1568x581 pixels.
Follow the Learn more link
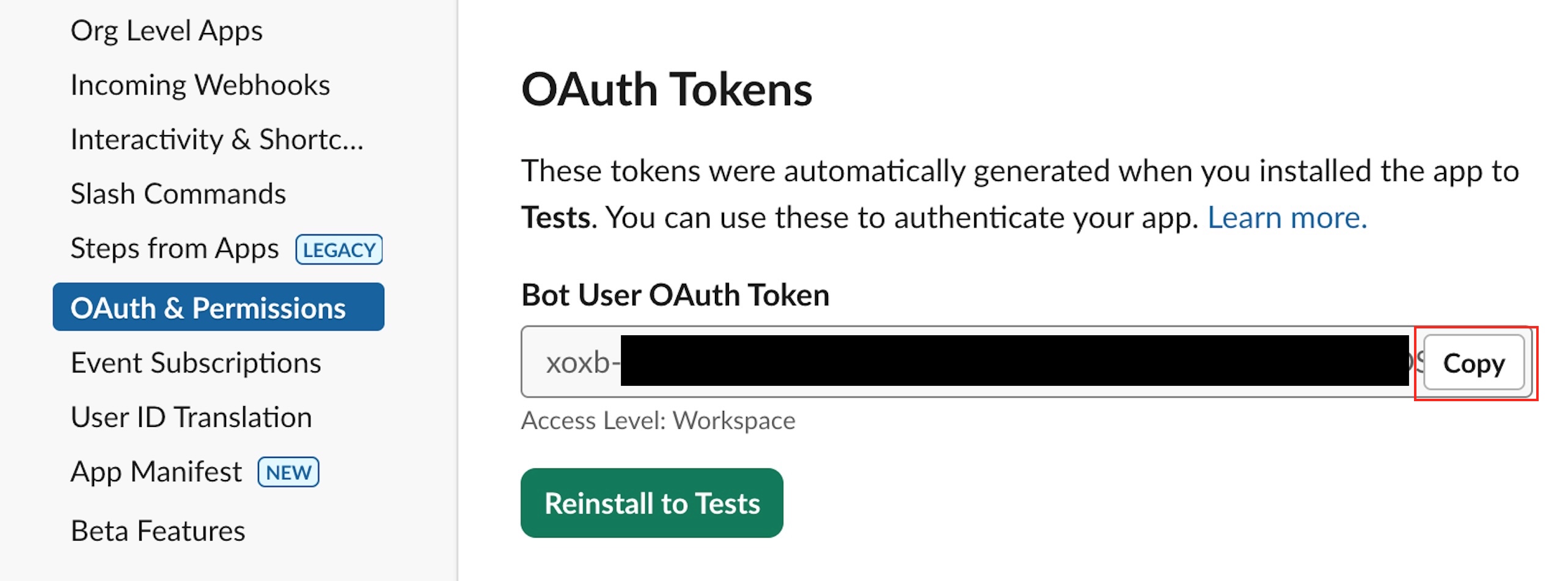tap(1287, 218)
